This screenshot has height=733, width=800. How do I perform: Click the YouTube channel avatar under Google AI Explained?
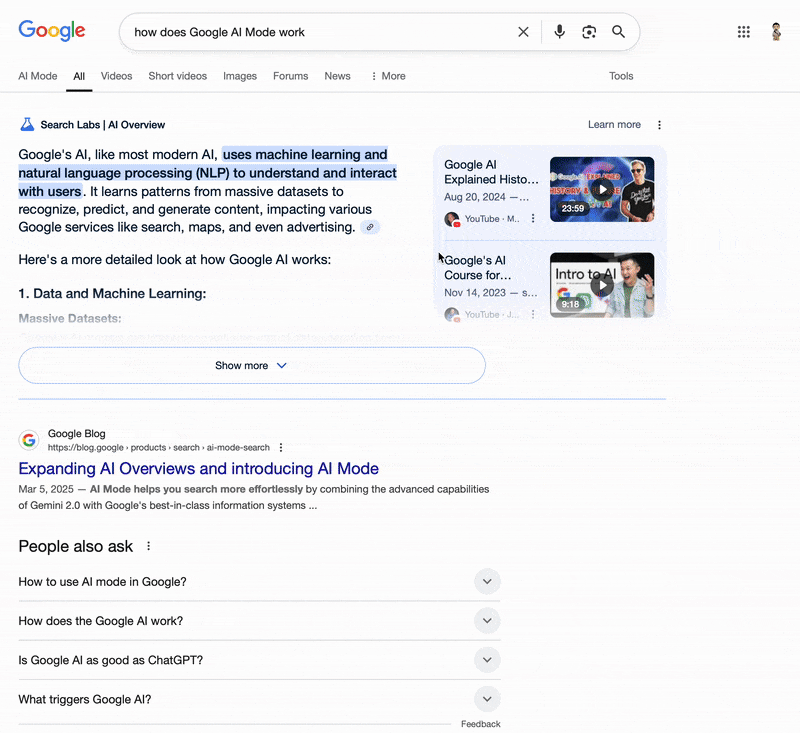pyautogui.click(x=452, y=219)
